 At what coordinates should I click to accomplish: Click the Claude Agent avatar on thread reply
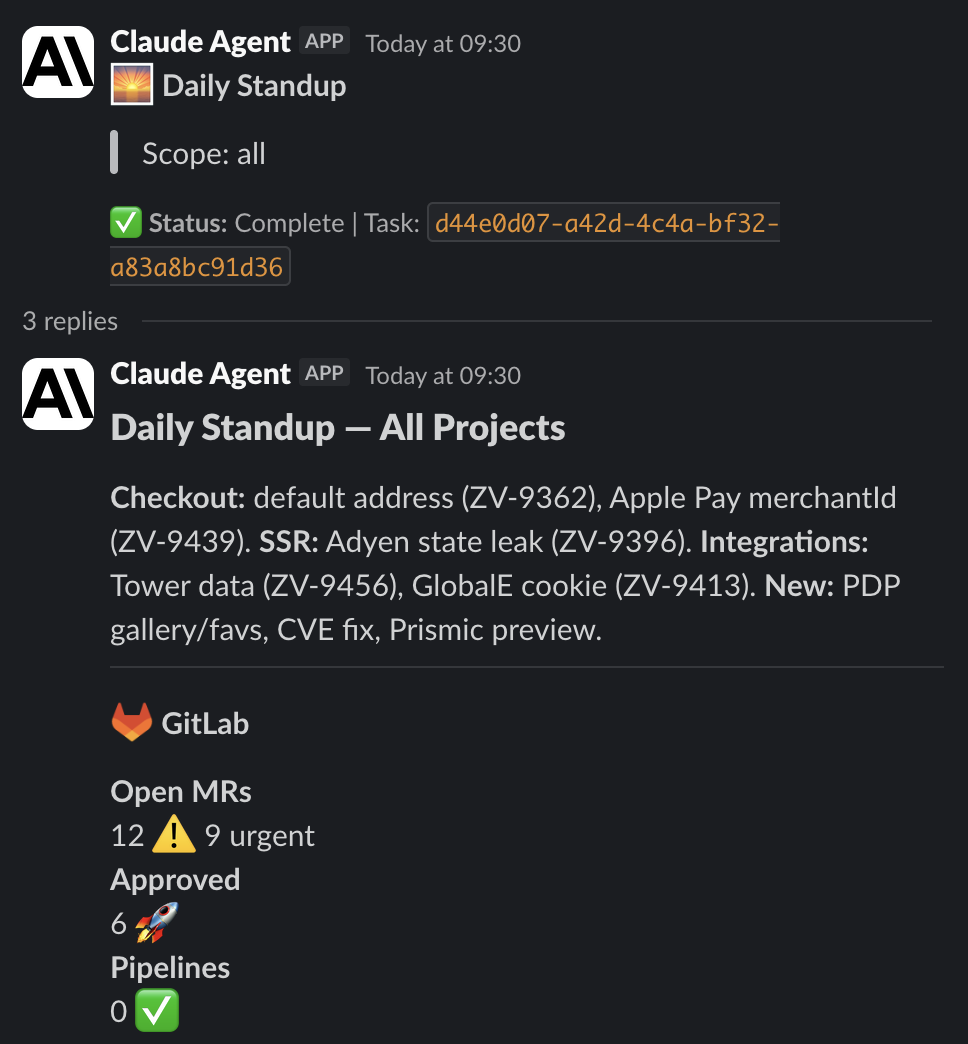[x=58, y=394]
